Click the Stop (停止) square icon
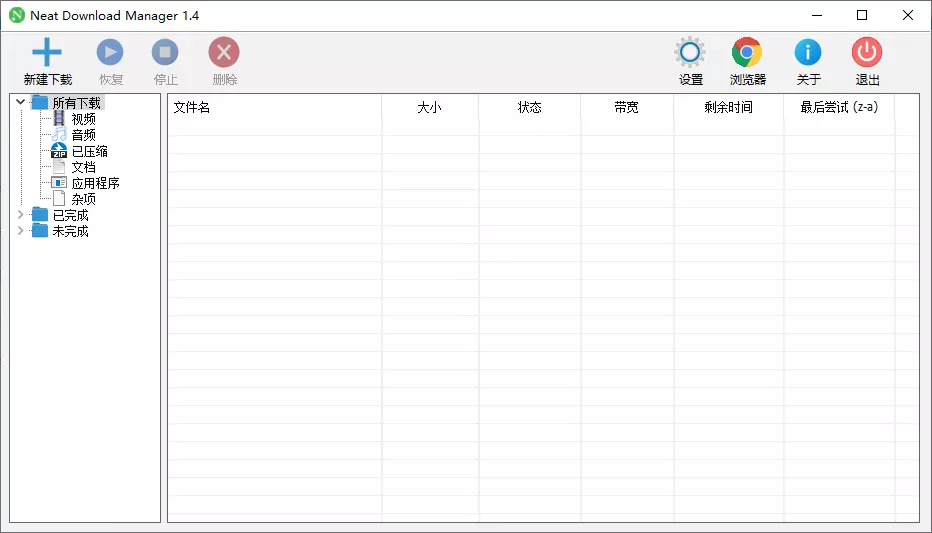 [165, 52]
